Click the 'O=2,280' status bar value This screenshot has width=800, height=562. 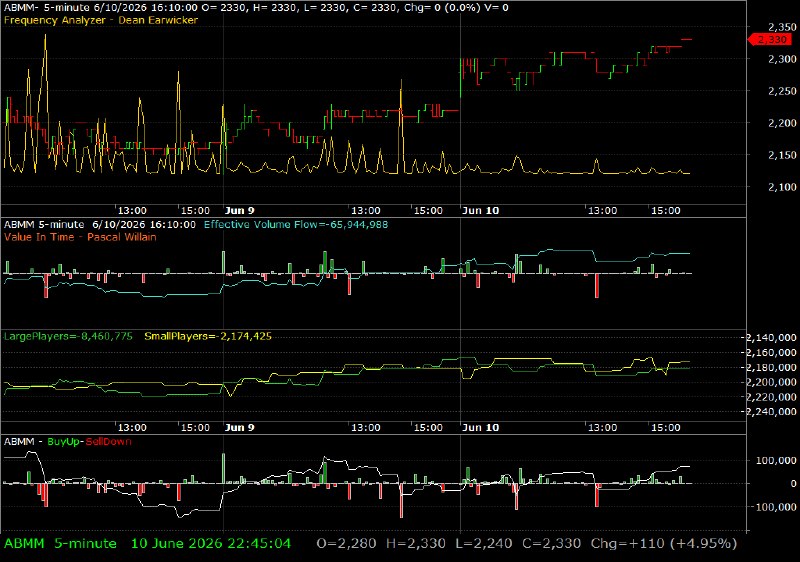[x=346, y=544]
